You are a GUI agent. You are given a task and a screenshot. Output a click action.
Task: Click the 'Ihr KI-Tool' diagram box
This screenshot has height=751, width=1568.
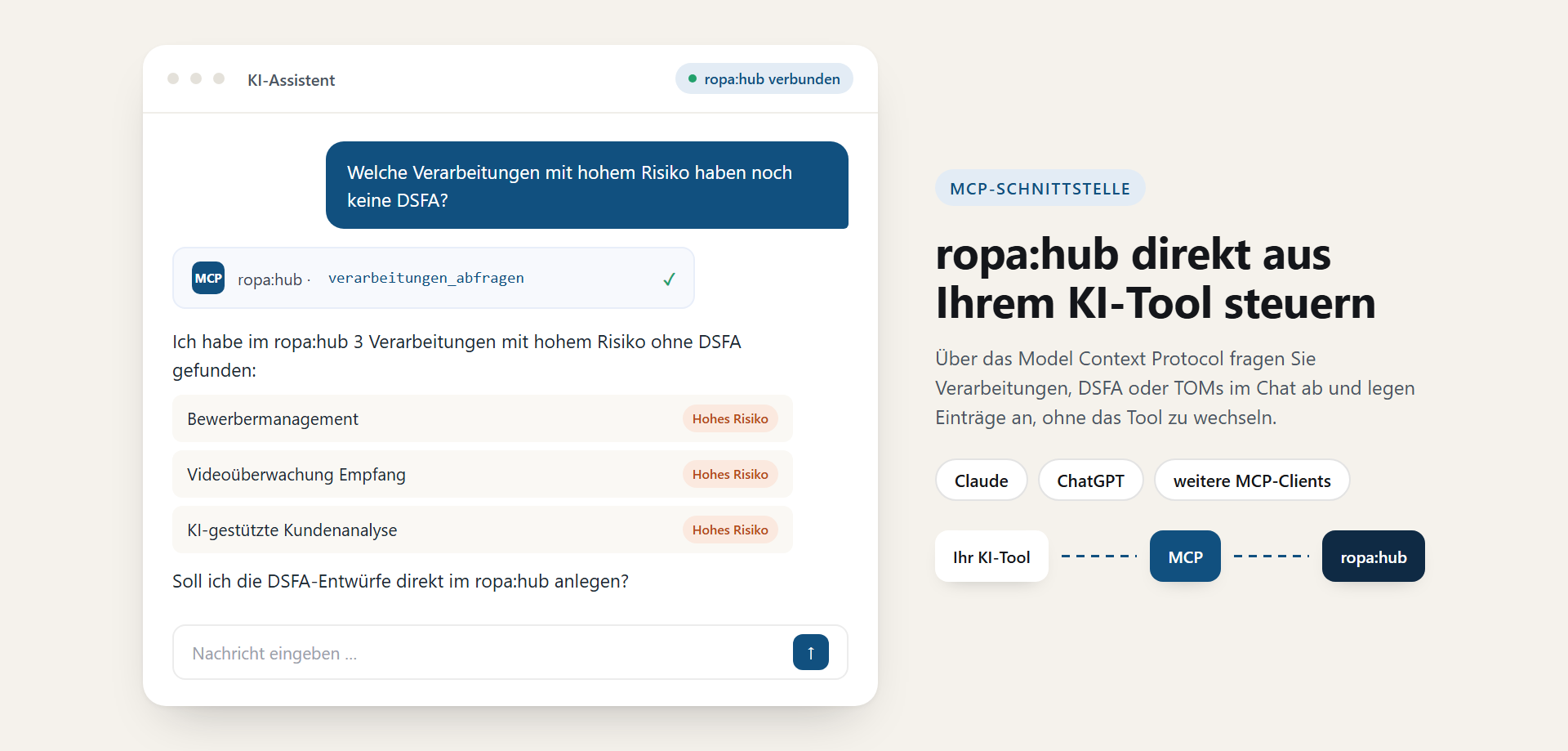(x=991, y=557)
